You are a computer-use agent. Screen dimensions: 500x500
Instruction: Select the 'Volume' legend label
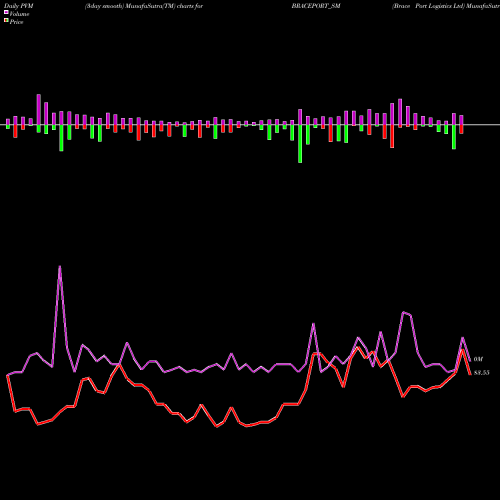19,14
